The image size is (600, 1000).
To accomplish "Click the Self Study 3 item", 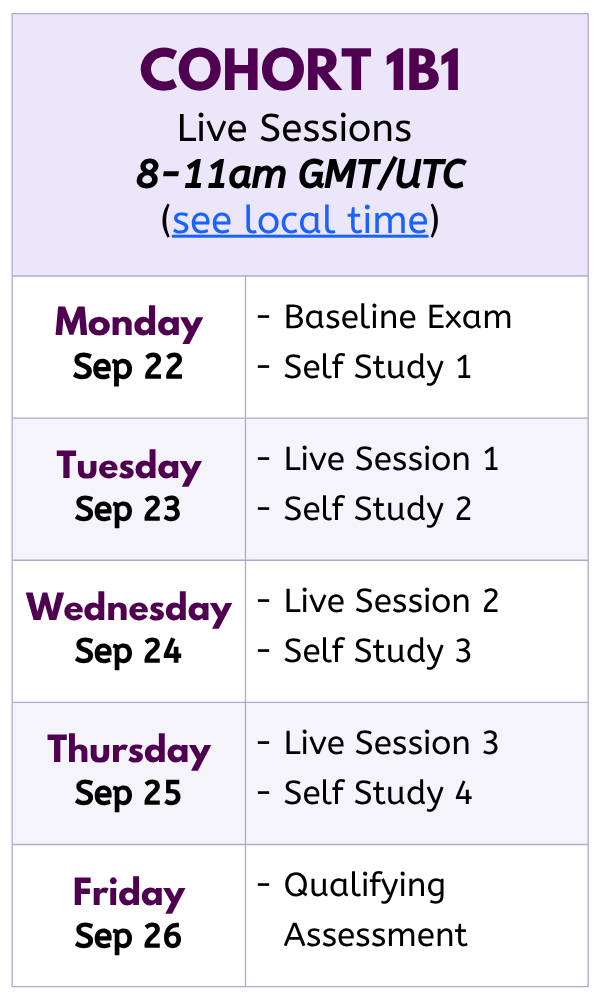I will tap(377, 651).
